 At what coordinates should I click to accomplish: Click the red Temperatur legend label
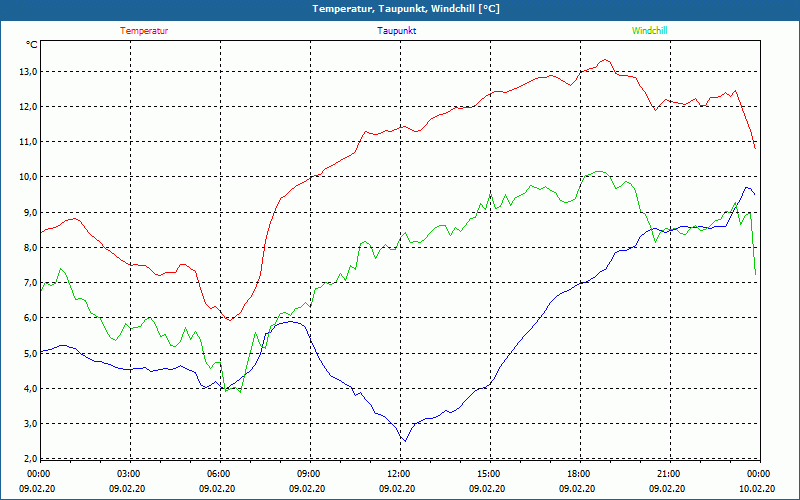click(144, 31)
